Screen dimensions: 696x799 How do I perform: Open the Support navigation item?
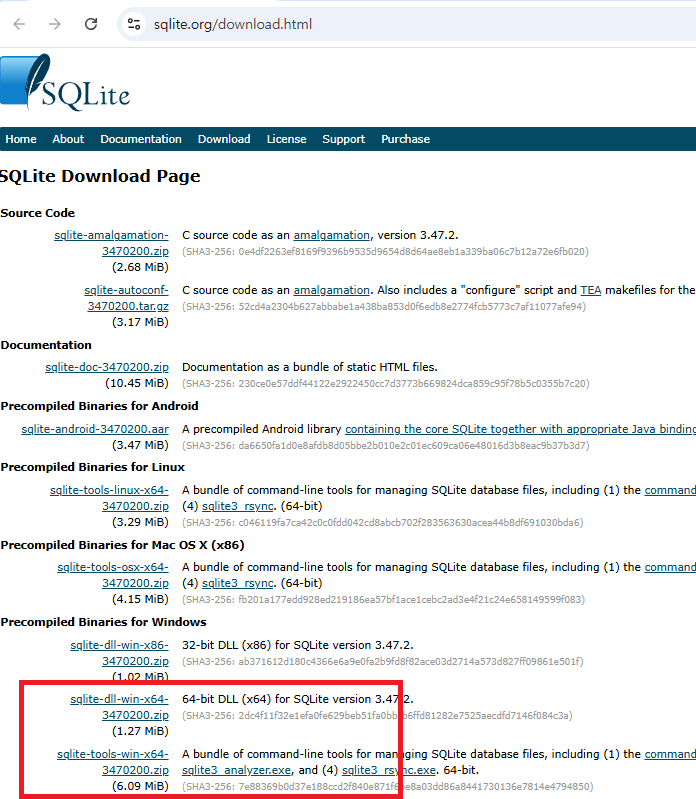(x=343, y=139)
